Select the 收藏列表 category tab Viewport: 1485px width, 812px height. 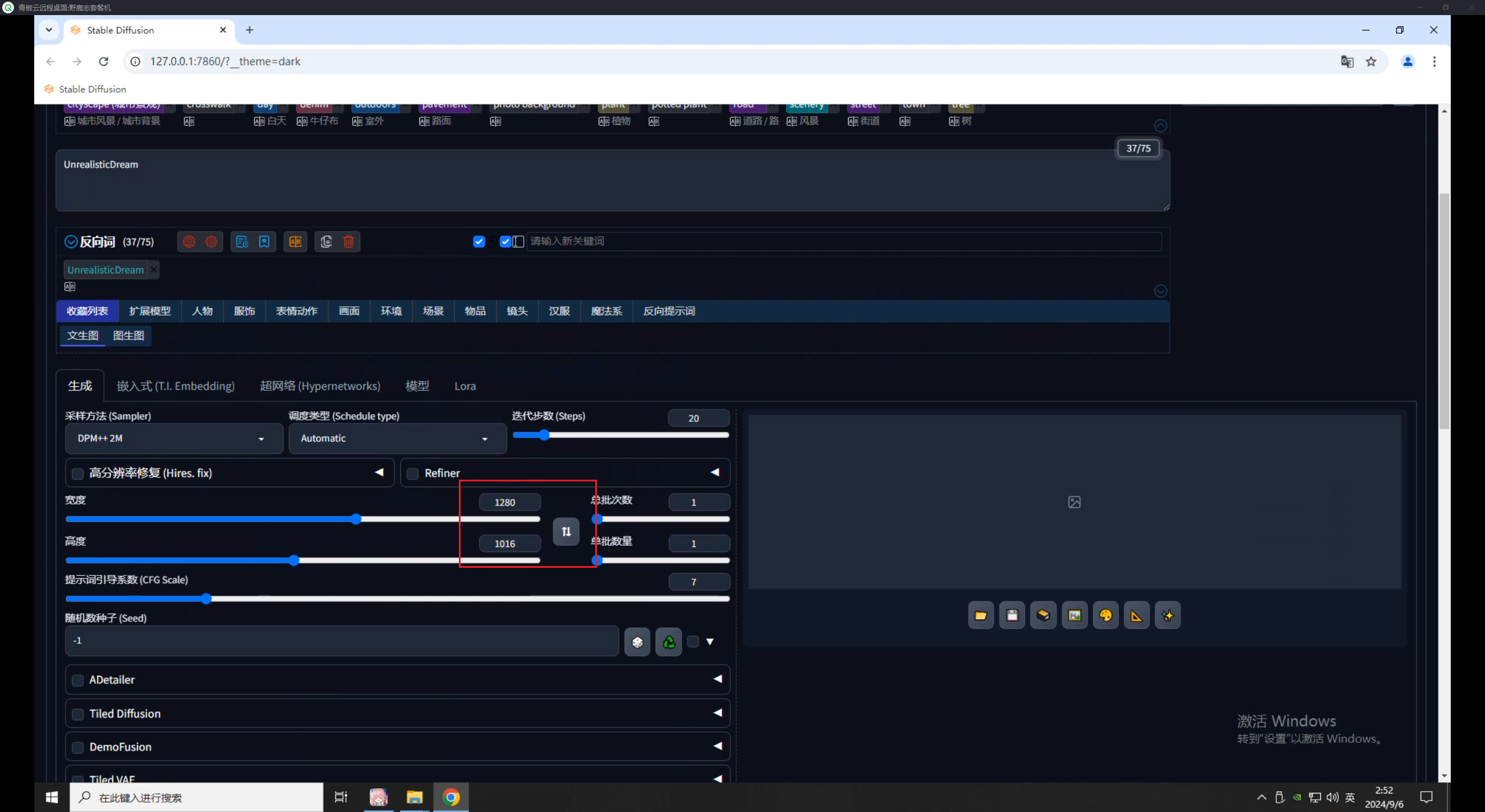click(88, 311)
